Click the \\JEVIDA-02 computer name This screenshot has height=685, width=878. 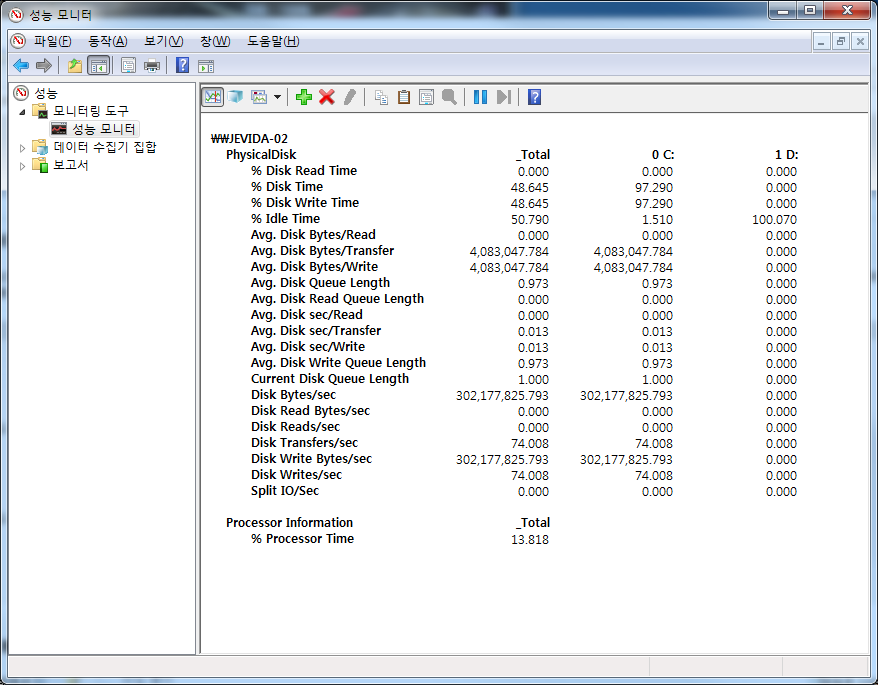[x=249, y=138]
